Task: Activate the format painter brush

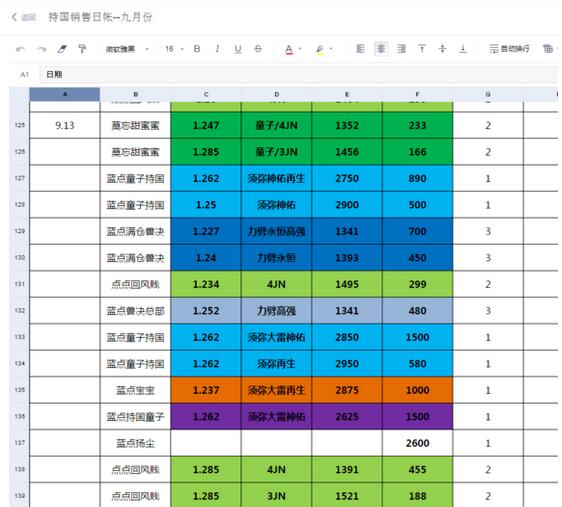Action: tap(82, 49)
